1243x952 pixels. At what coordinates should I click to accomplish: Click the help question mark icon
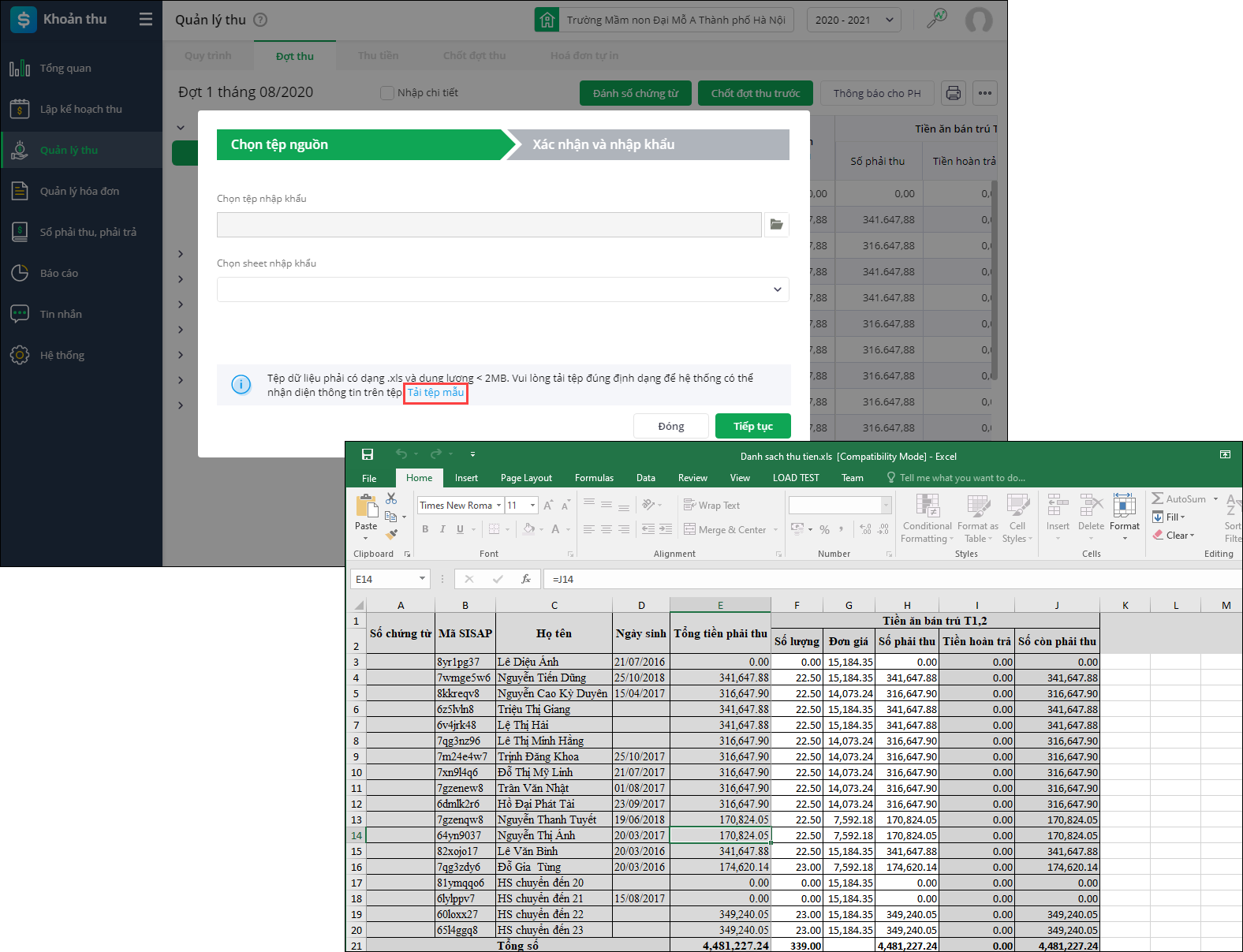[x=260, y=20]
